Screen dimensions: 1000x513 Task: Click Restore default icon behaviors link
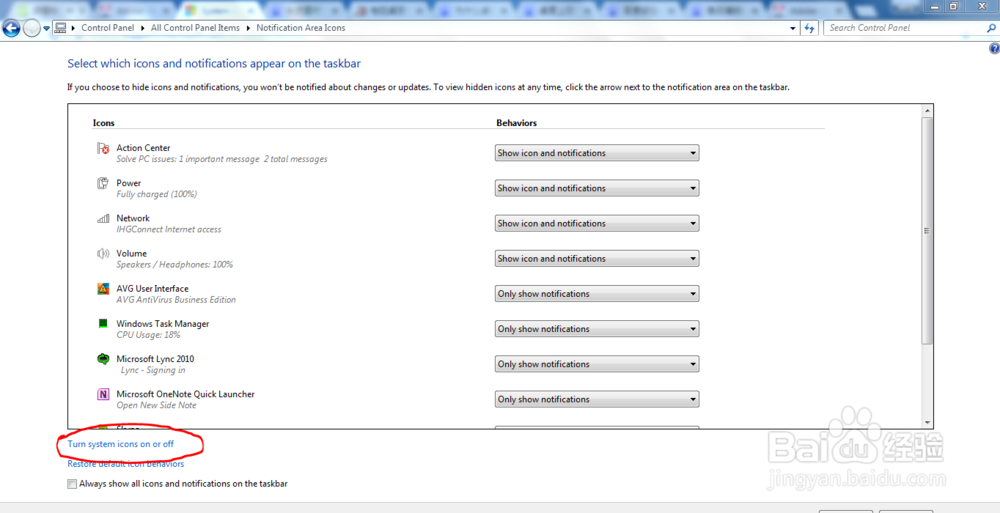point(126,464)
